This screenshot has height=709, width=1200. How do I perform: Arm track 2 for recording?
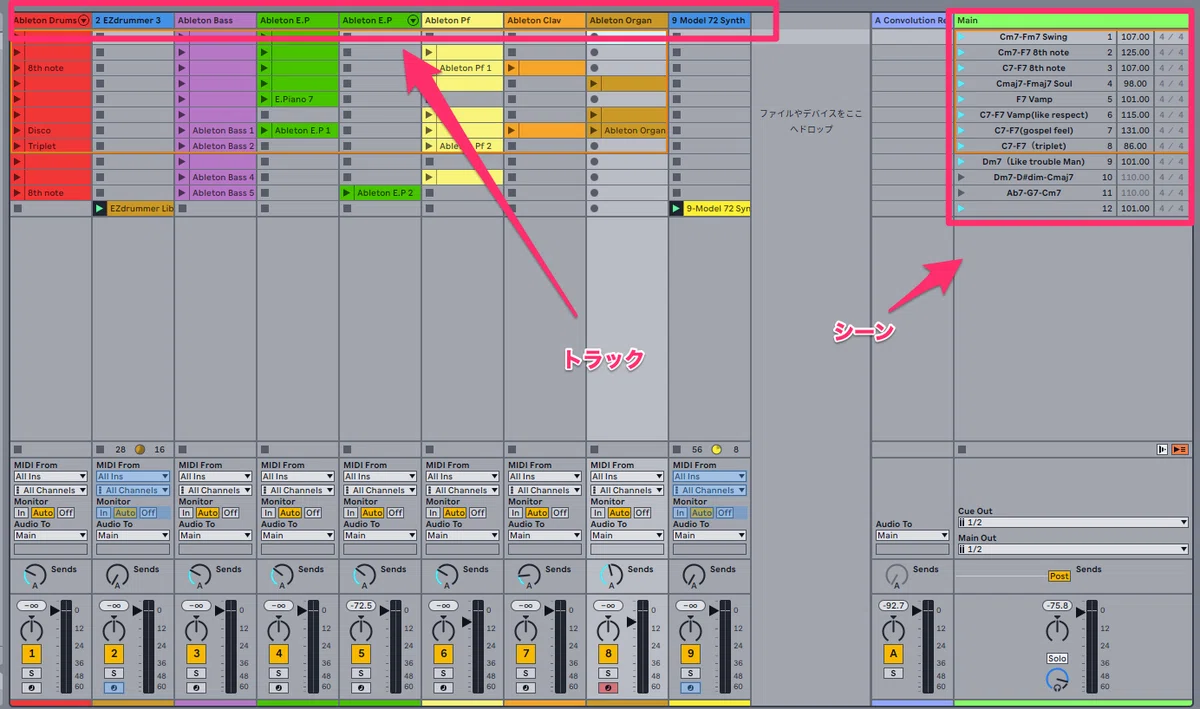(x=115, y=688)
